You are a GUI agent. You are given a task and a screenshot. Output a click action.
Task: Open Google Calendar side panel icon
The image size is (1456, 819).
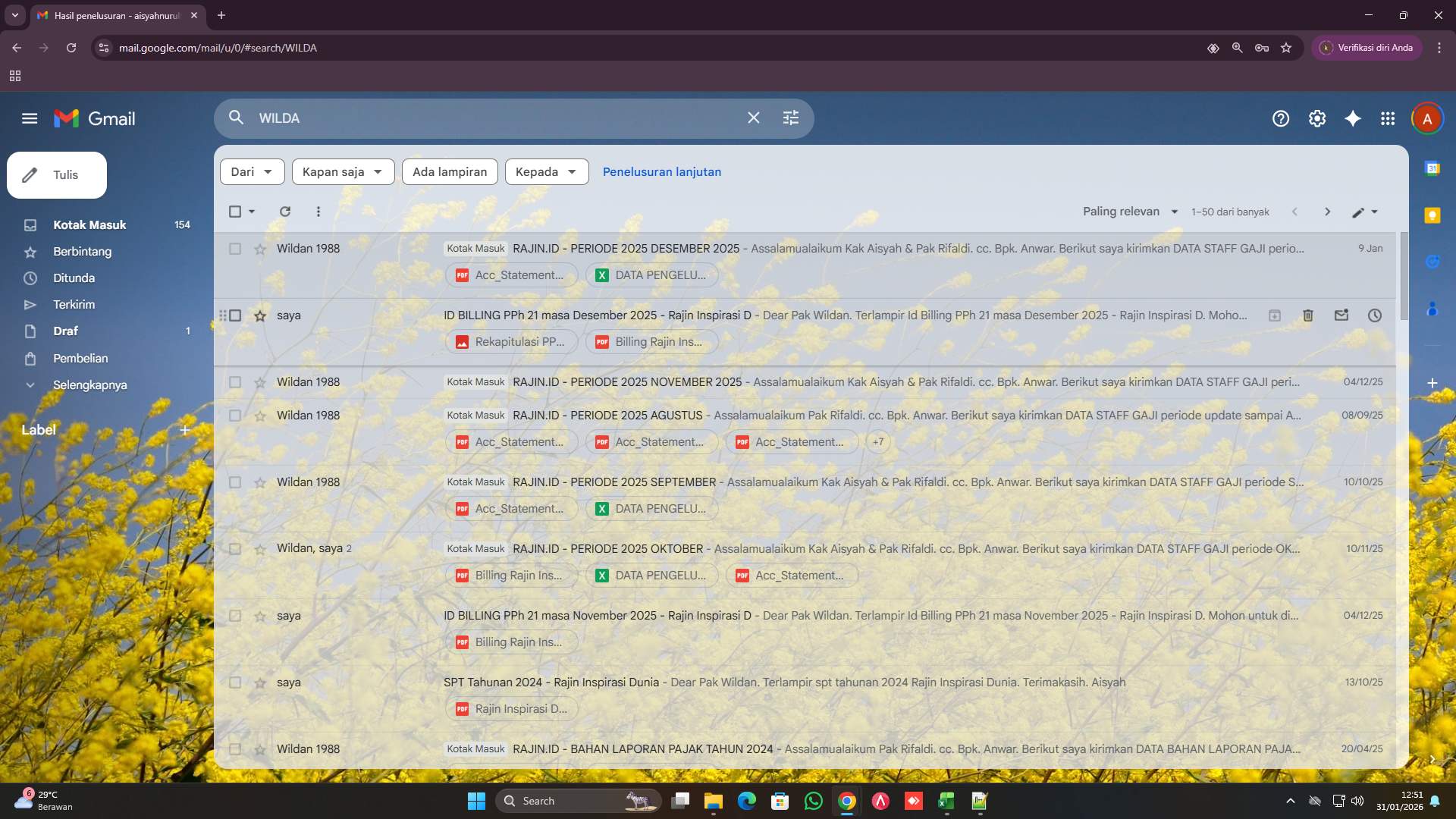coord(1432,168)
